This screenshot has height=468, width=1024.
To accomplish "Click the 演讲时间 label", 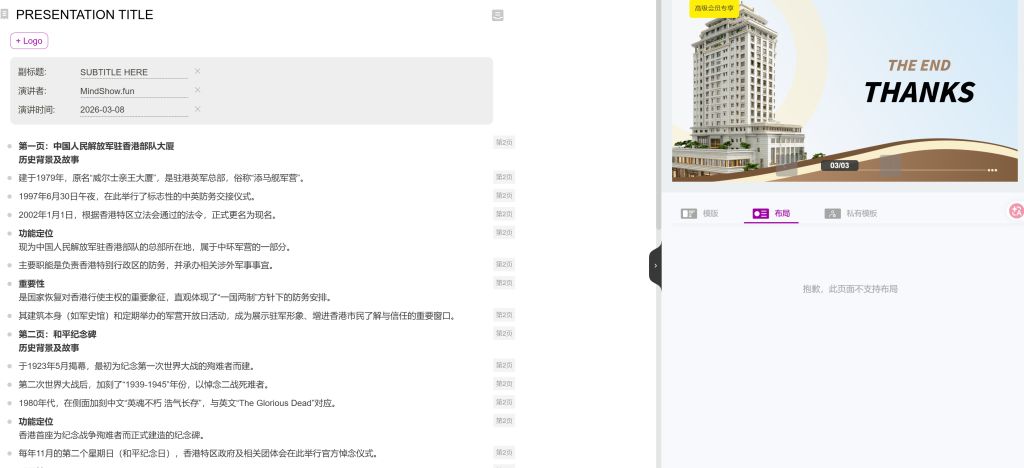I will tap(37, 110).
